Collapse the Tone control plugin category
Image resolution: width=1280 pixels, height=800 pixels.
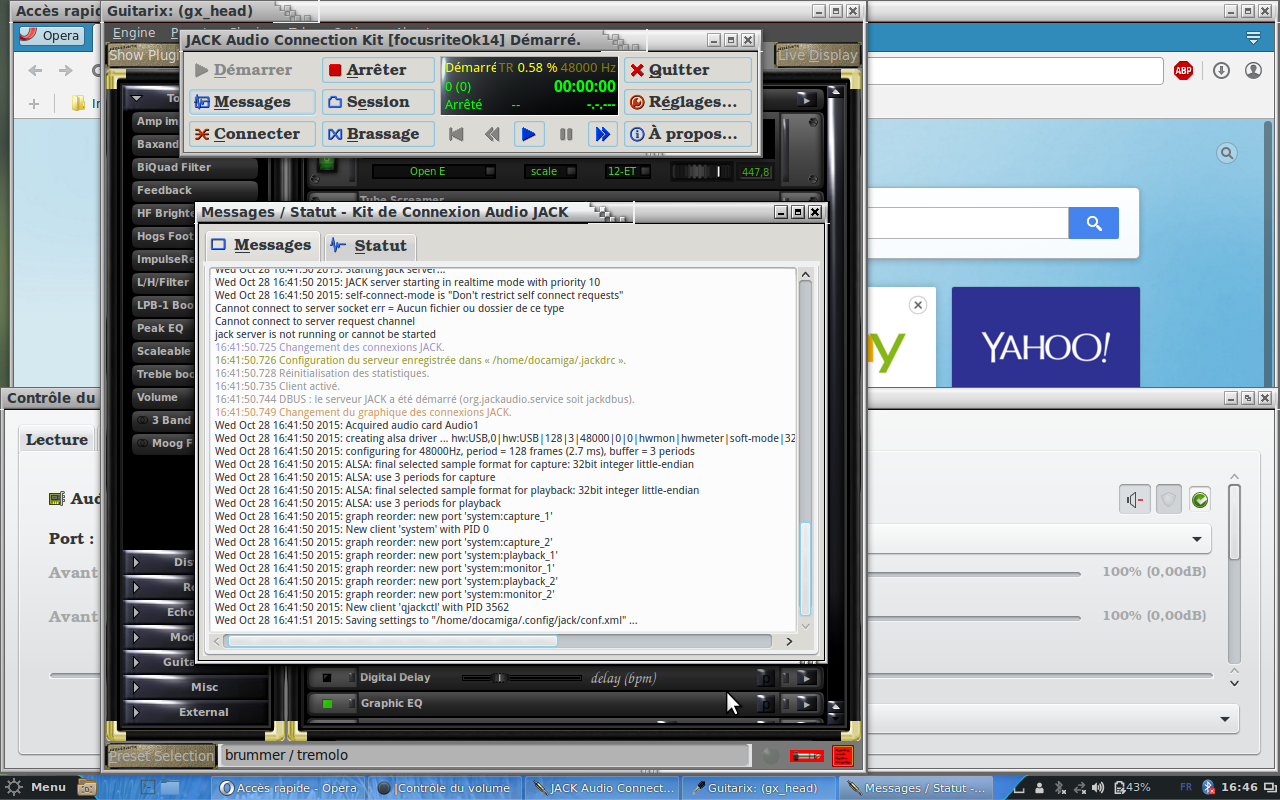click(x=137, y=98)
